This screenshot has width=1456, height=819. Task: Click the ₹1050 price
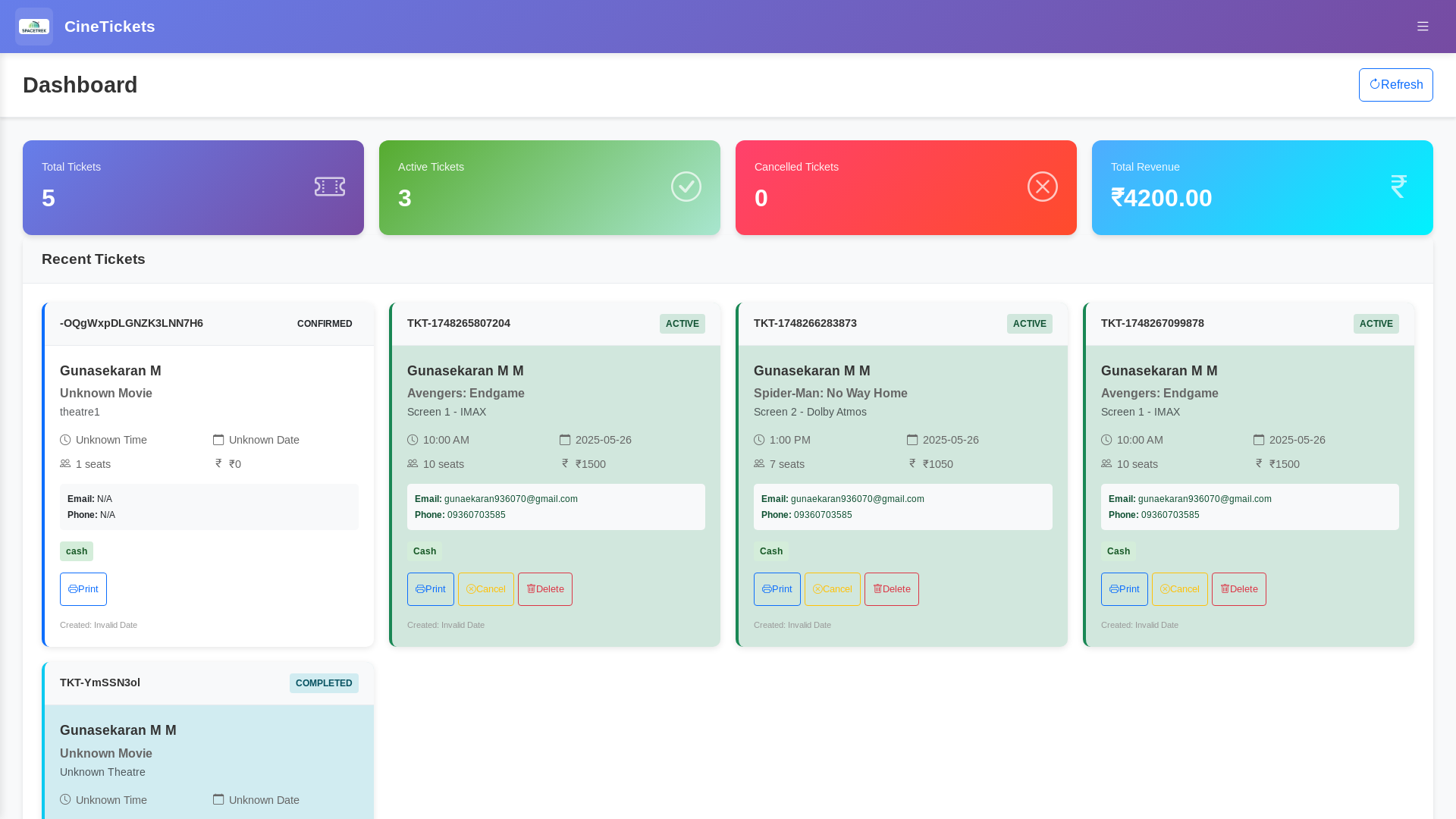click(938, 464)
